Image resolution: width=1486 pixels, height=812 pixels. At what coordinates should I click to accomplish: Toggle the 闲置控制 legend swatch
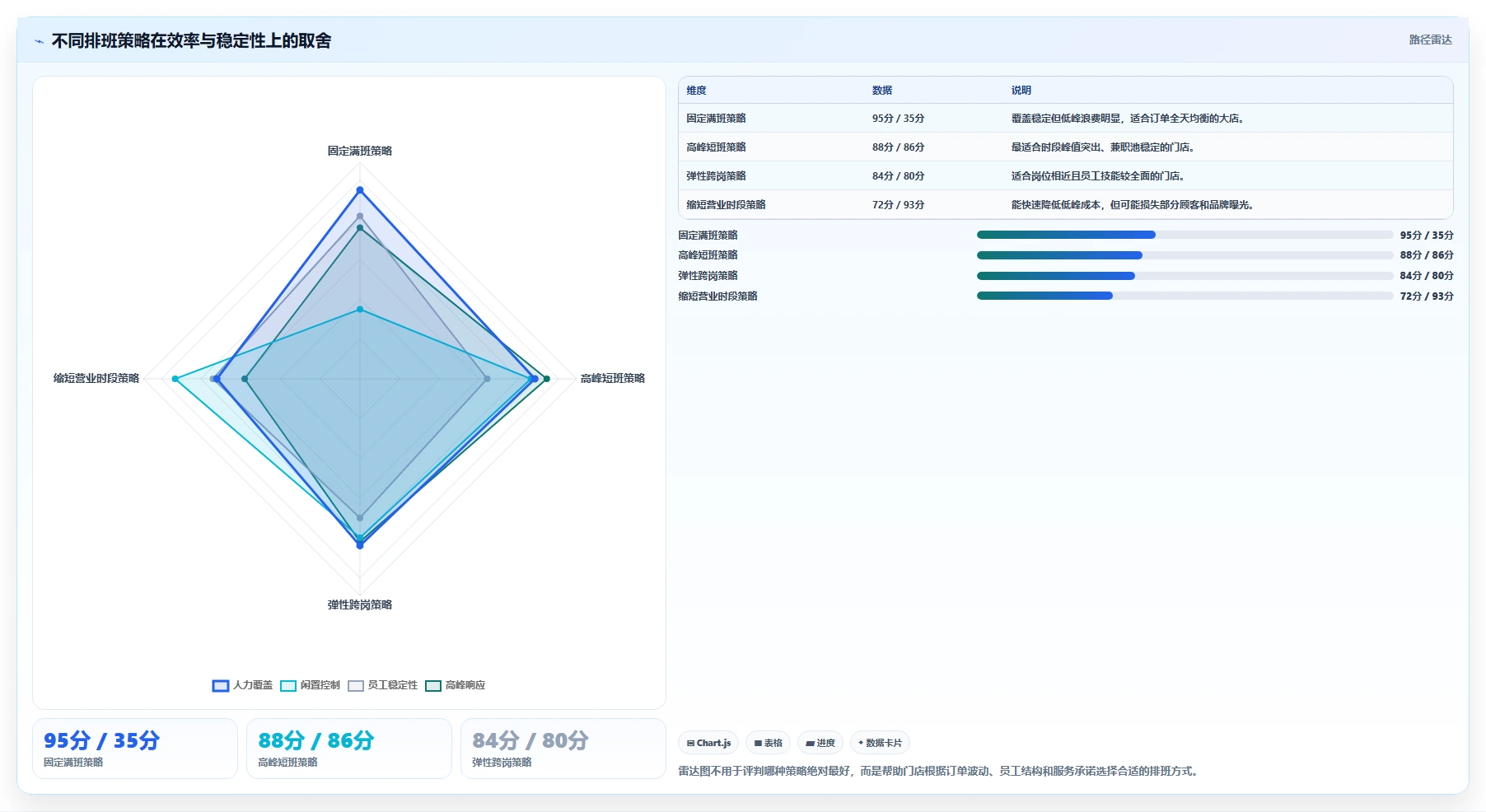pos(287,685)
